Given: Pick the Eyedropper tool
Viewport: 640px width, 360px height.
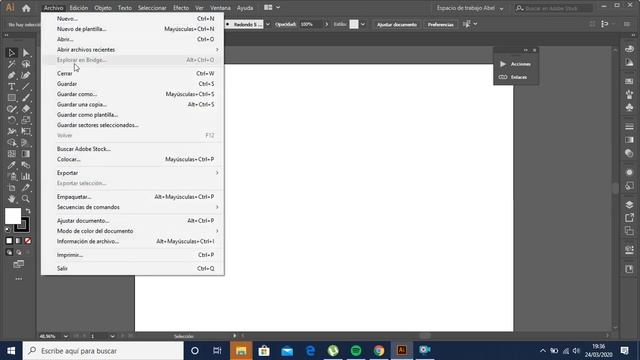Looking at the screenshot, I should point(11,165).
